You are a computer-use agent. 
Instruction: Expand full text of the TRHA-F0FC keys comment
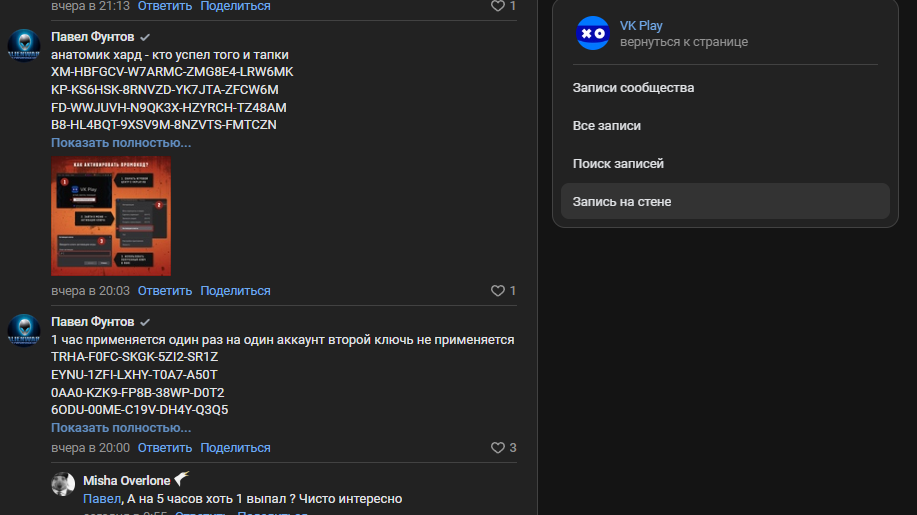121,428
